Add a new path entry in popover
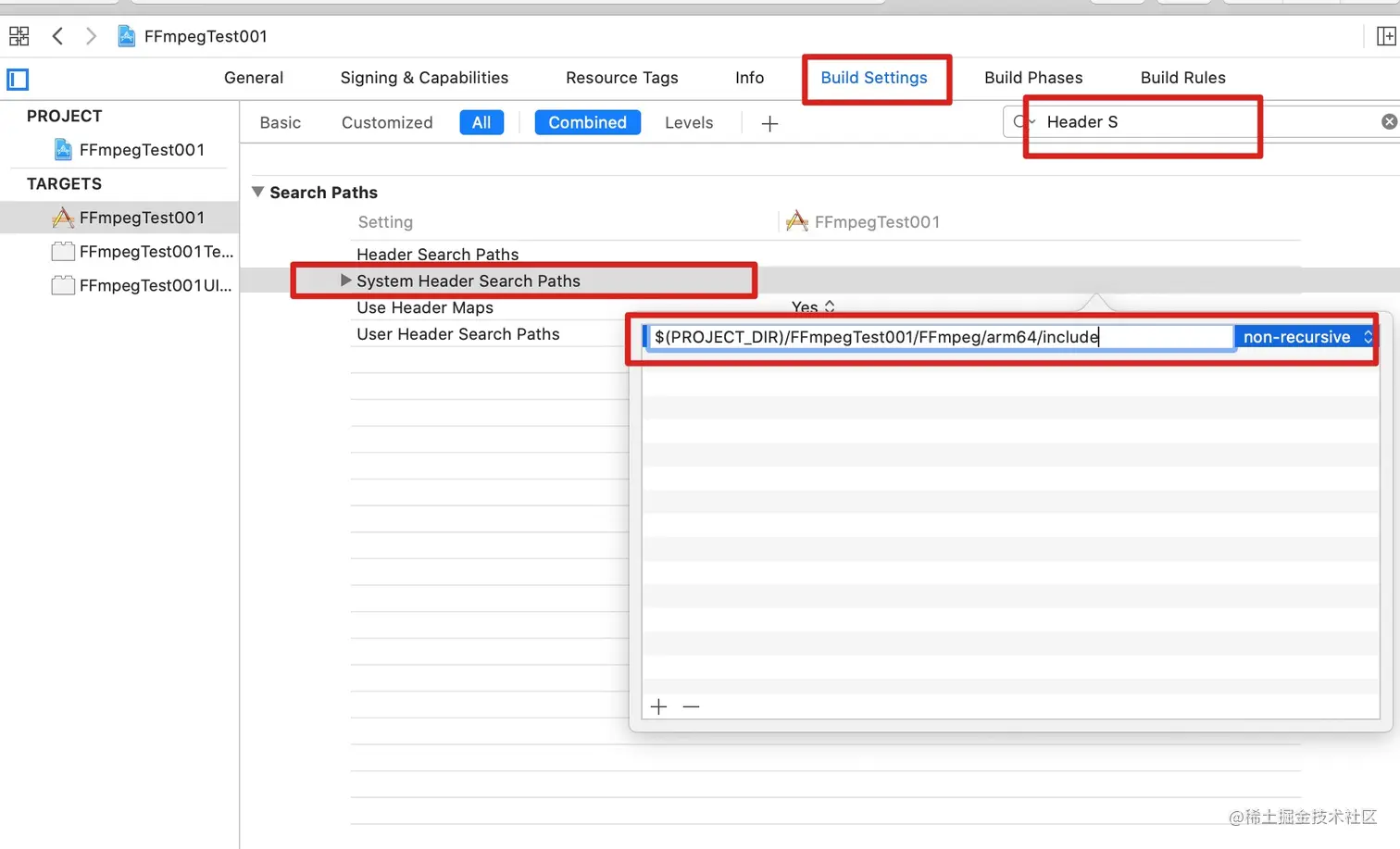The width and height of the screenshot is (1400, 849). coord(658,706)
